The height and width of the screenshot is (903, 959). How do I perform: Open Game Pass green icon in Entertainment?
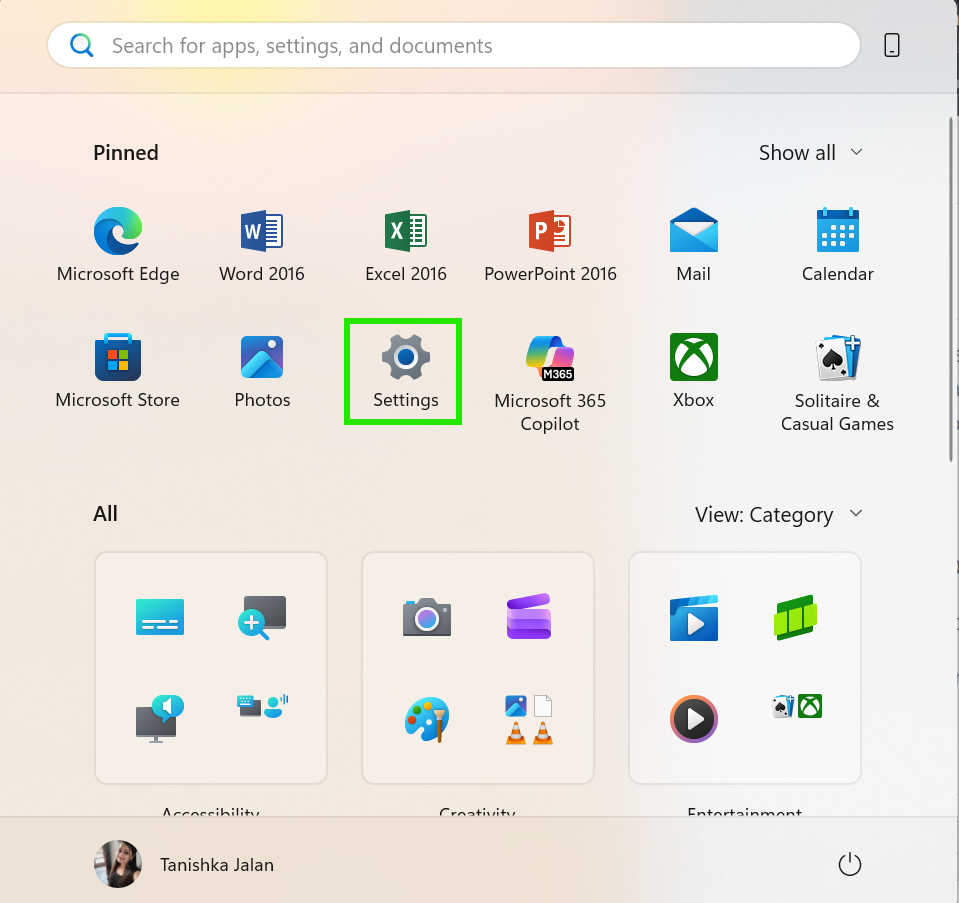coord(796,617)
